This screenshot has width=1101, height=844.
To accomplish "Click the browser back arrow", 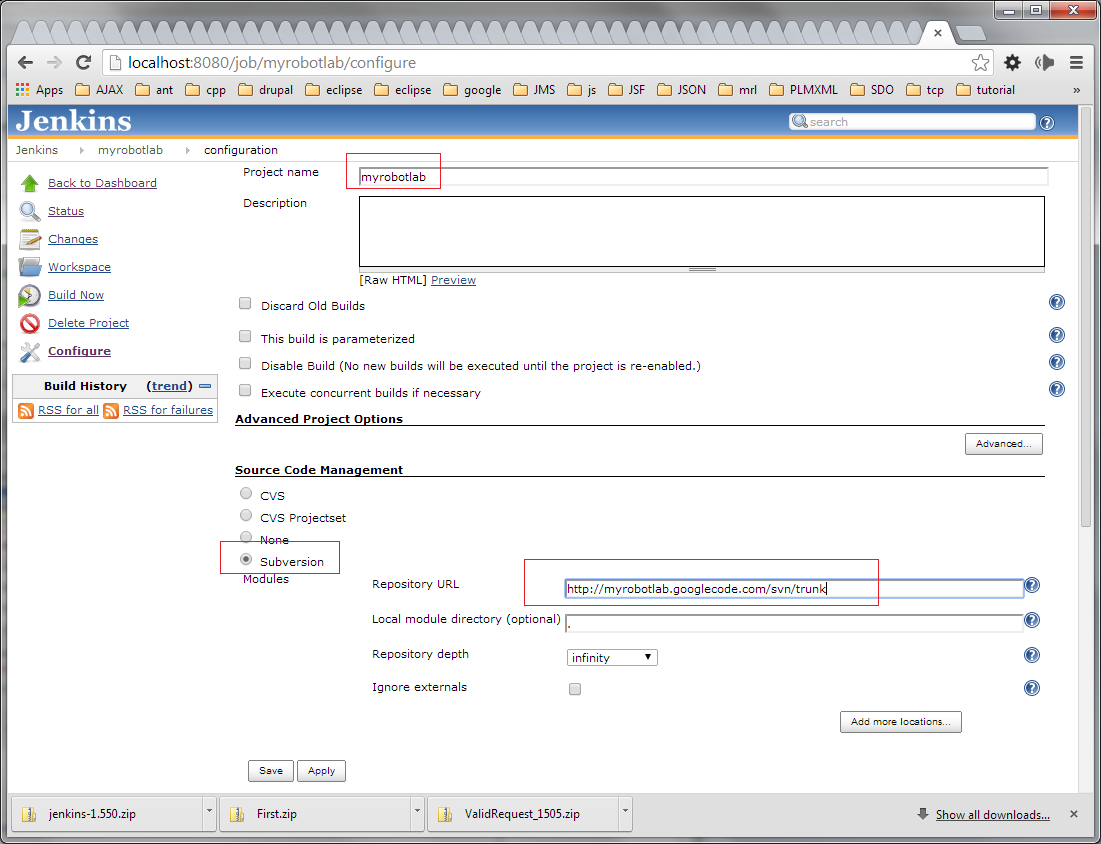I will coord(25,62).
